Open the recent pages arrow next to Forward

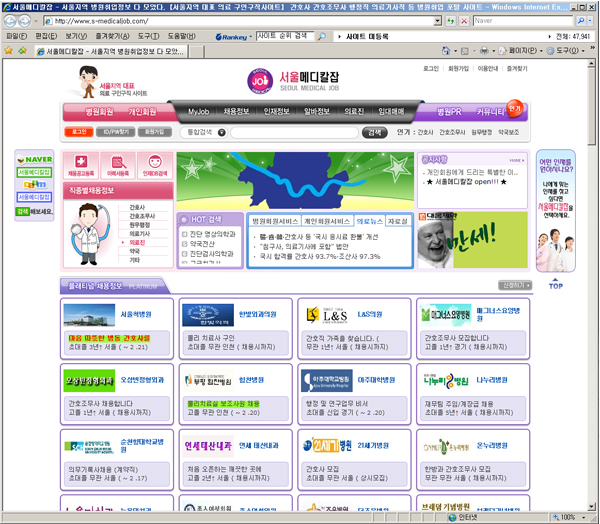36,21
